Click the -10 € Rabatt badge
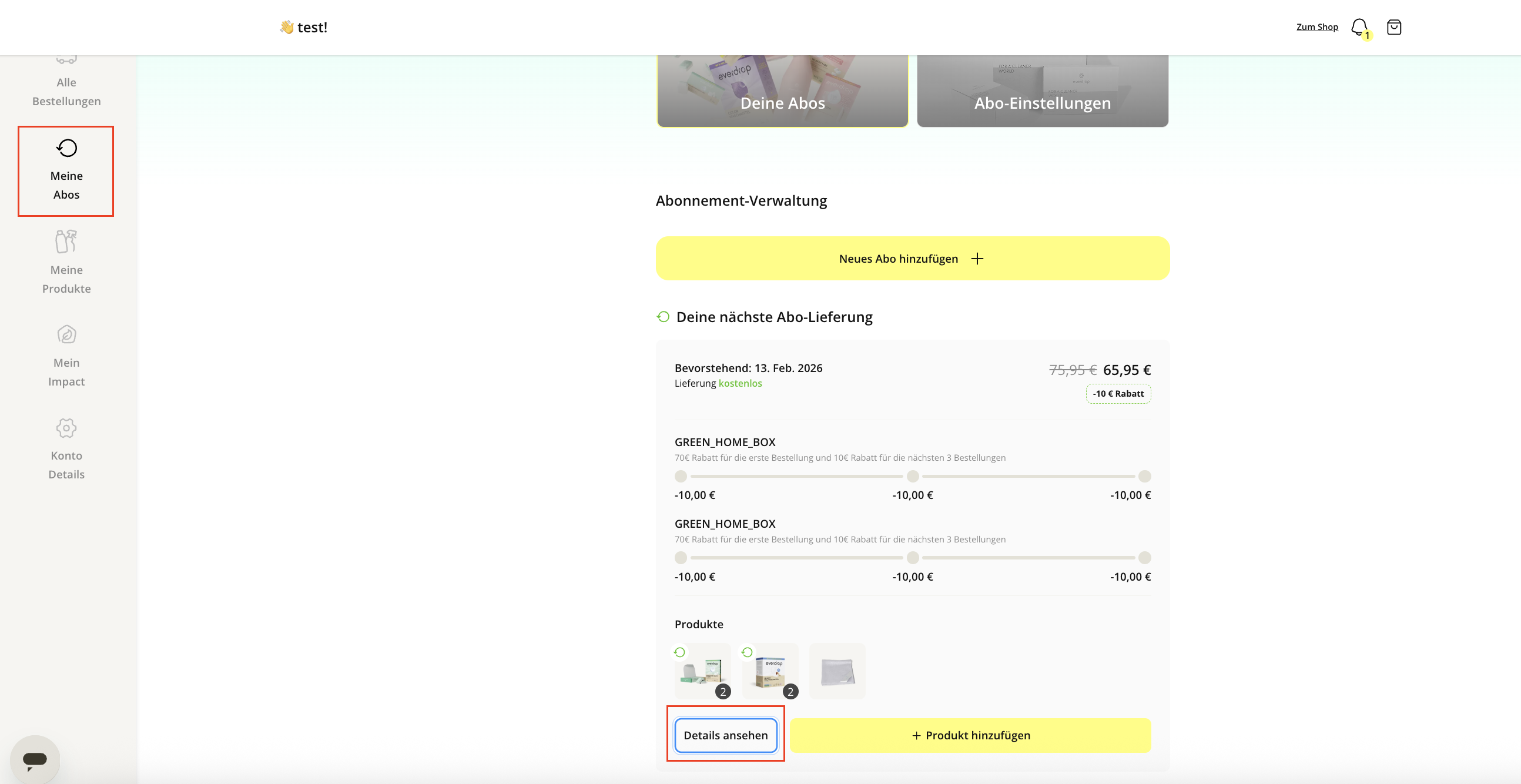The height and width of the screenshot is (784, 1521). [1118, 394]
